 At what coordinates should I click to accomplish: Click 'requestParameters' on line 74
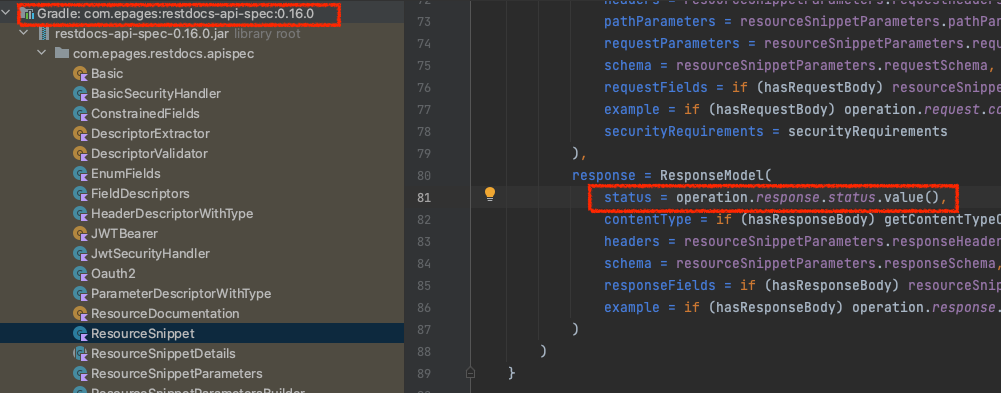point(672,44)
